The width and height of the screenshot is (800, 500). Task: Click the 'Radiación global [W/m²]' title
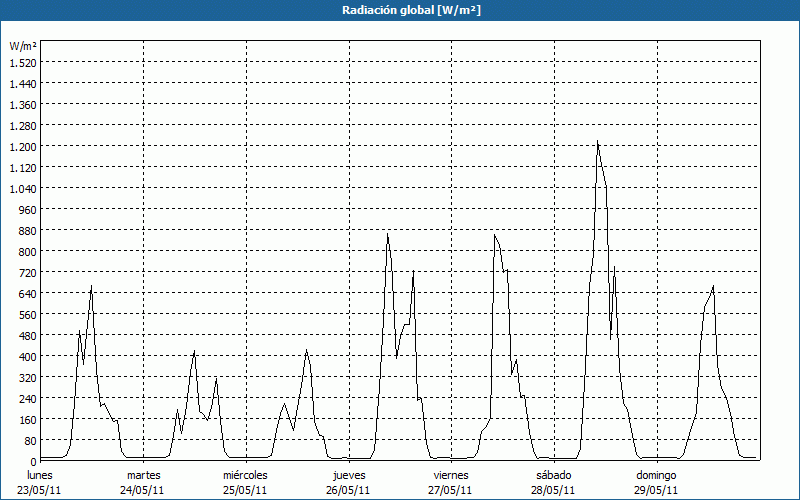pyautogui.click(x=411, y=10)
